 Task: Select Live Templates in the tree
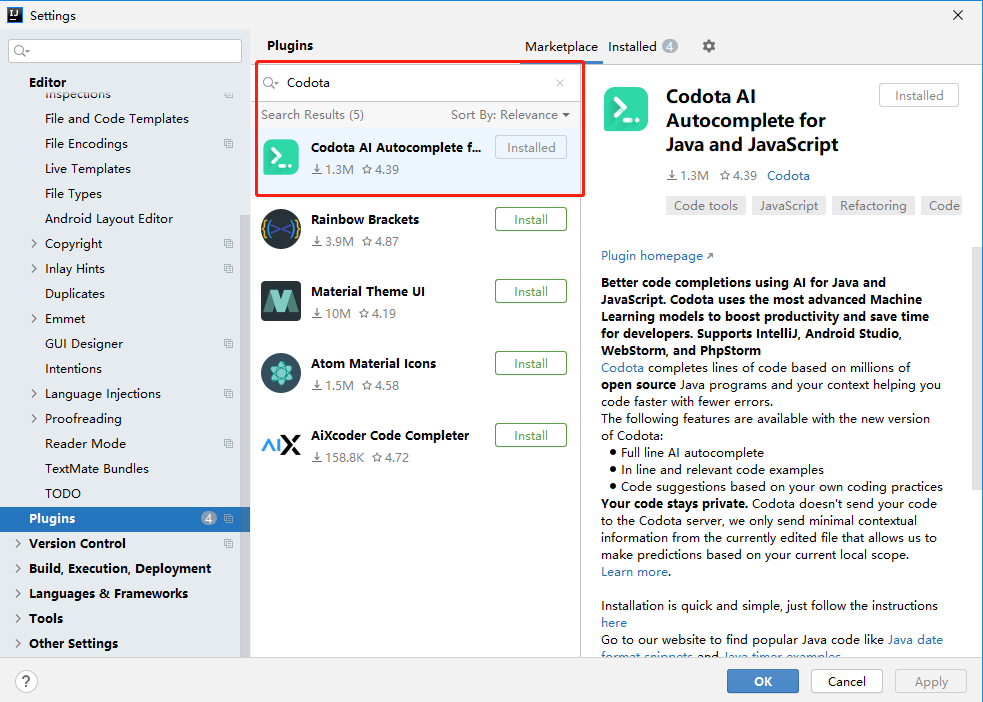[88, 169]
